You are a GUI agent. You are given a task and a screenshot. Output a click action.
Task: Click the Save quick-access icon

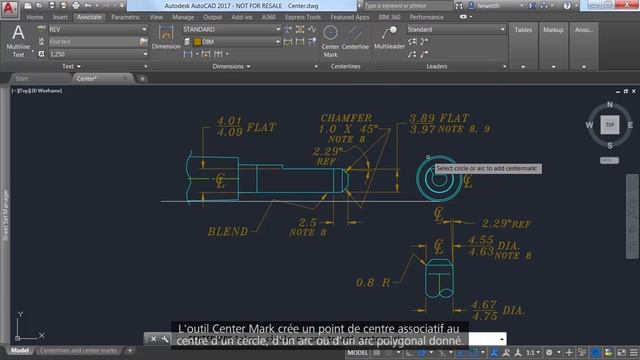[51, 6]
